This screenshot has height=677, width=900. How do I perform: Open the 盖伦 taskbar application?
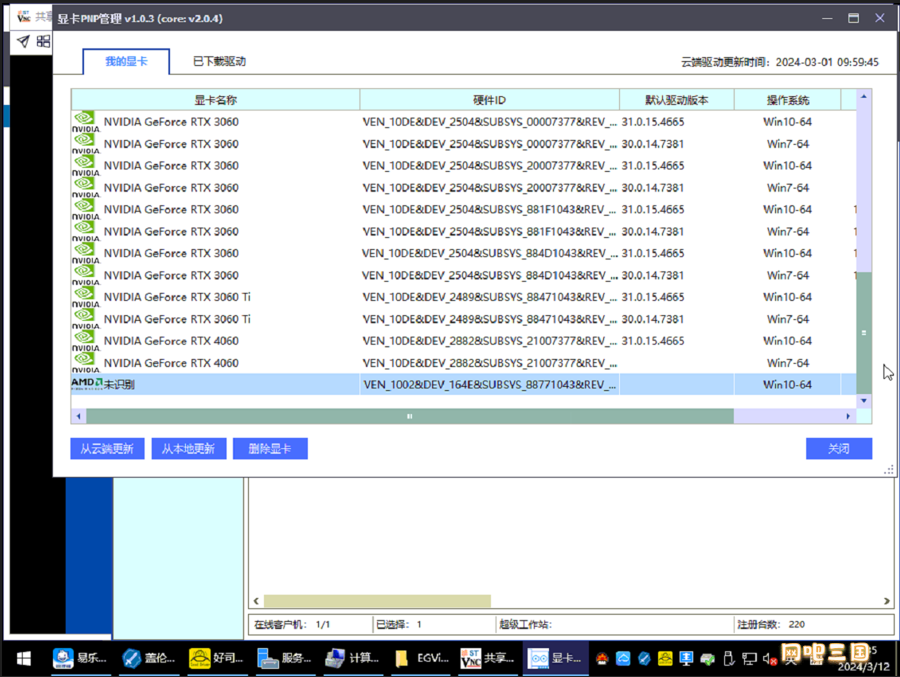pyautogui.click(x=148, y=659)
